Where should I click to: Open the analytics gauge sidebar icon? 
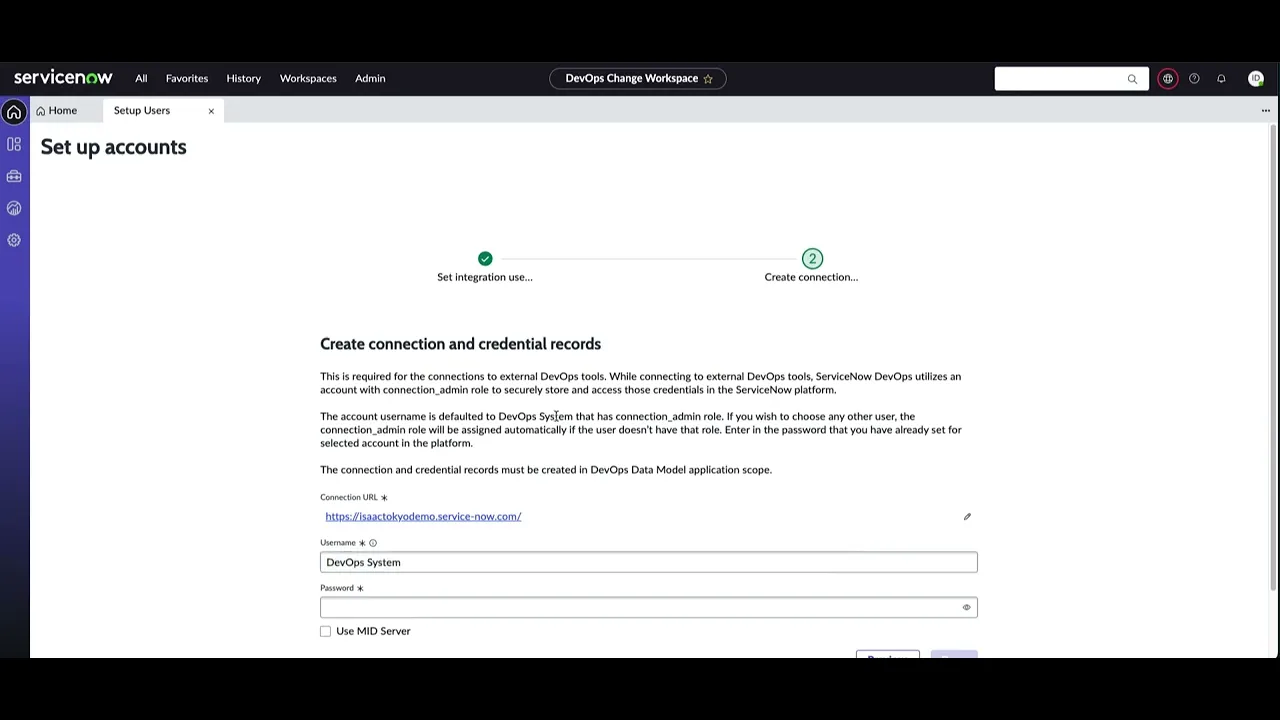[14, 208]
